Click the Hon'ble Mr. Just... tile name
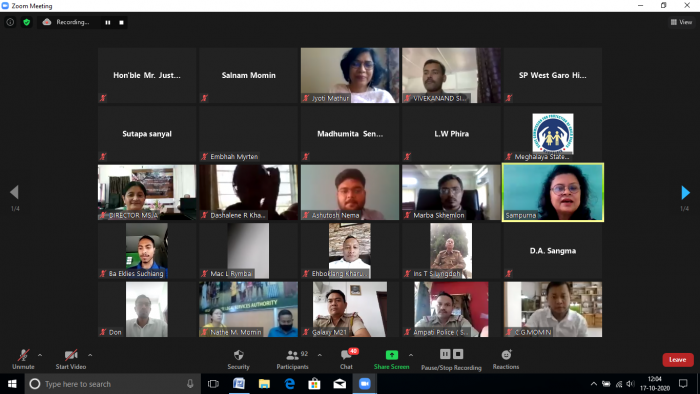The width and height of the screenshot is (700, 394). [x=147, y=75]
